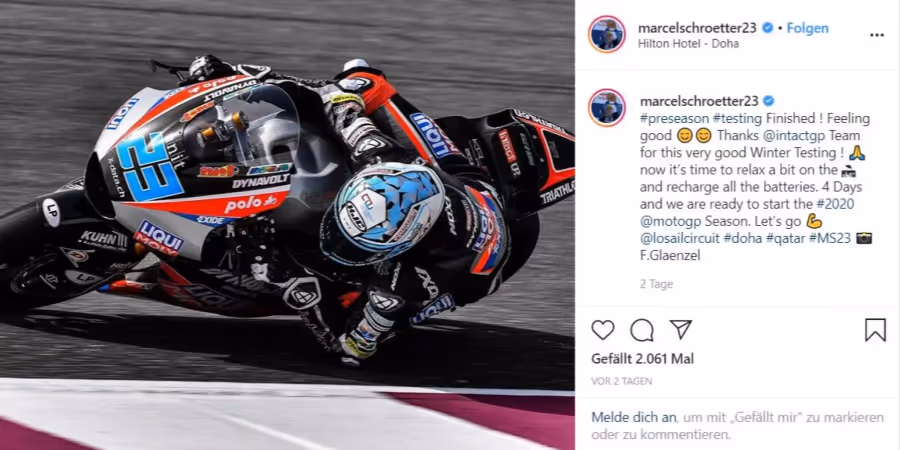This screenshot has width=900, height=450.
Task: Like the post with the heart icon
Action: pos(603,330)
